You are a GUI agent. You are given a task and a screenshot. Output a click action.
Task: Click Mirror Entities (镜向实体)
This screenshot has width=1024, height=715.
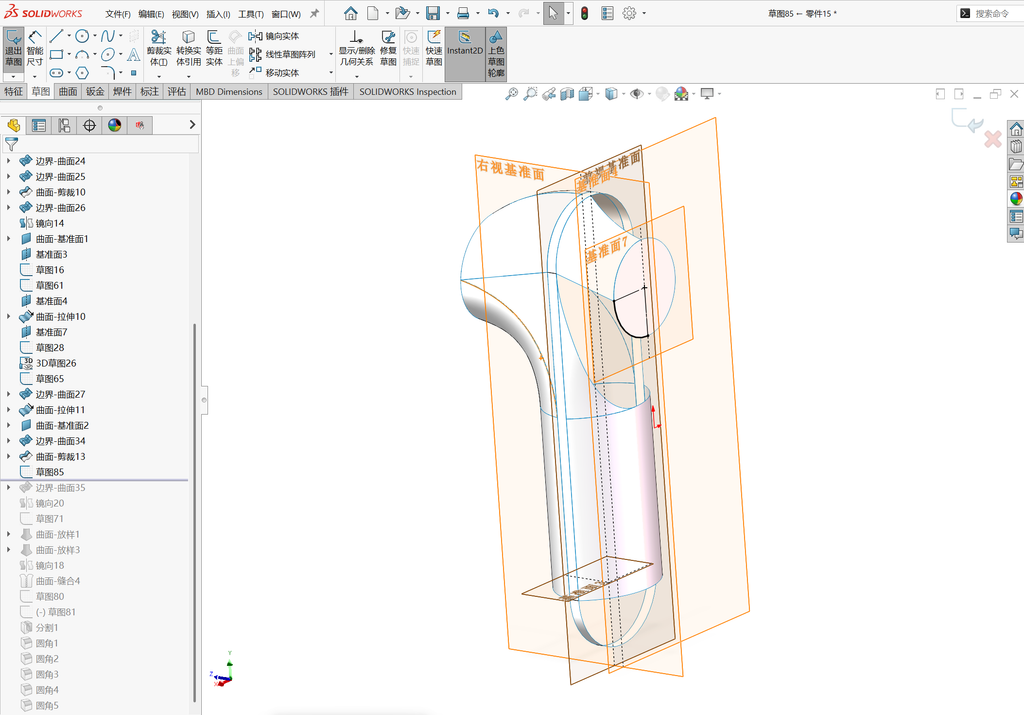point(274,36)
